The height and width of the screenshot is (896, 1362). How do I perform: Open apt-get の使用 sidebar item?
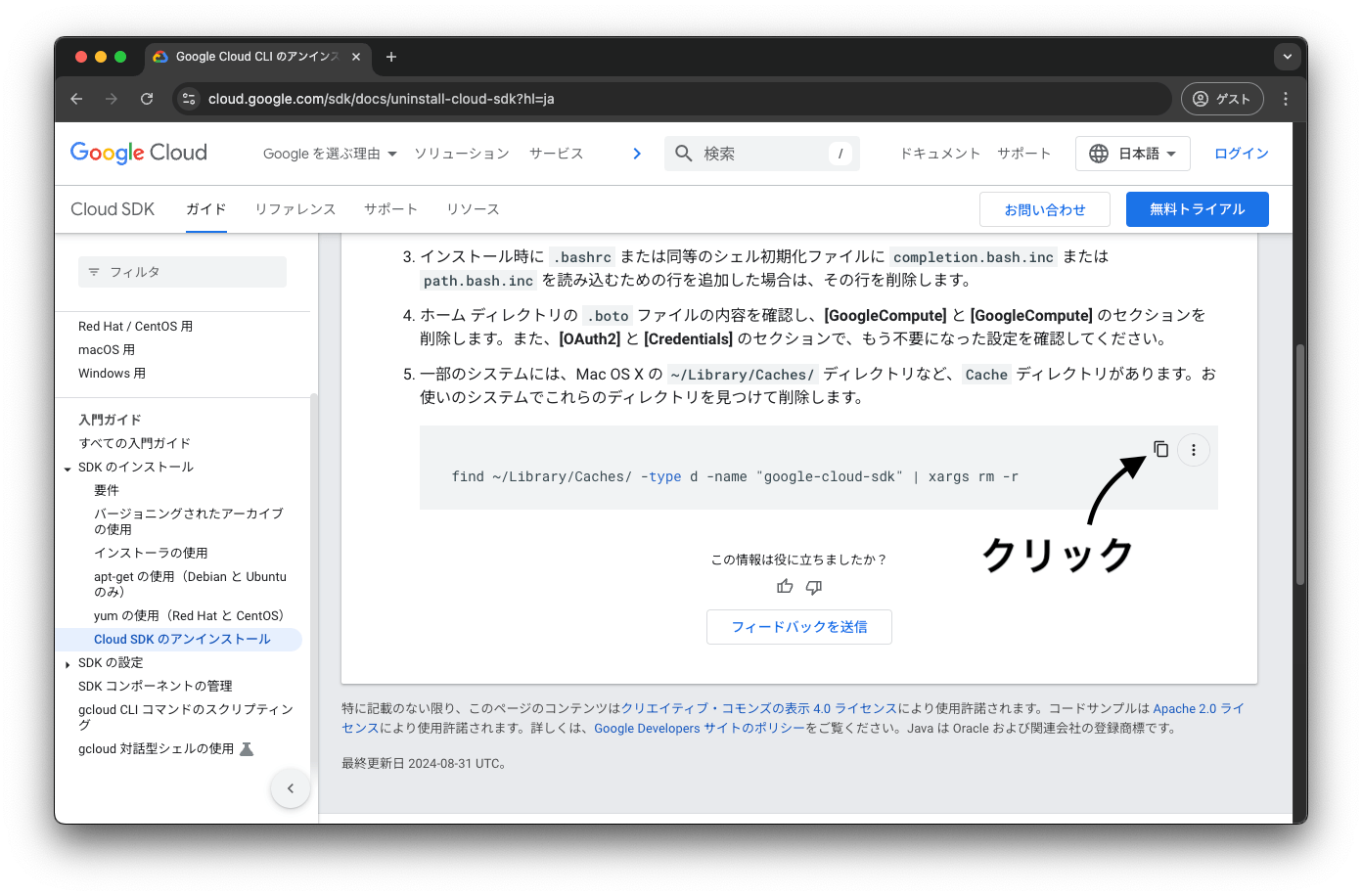pos(190,584)
